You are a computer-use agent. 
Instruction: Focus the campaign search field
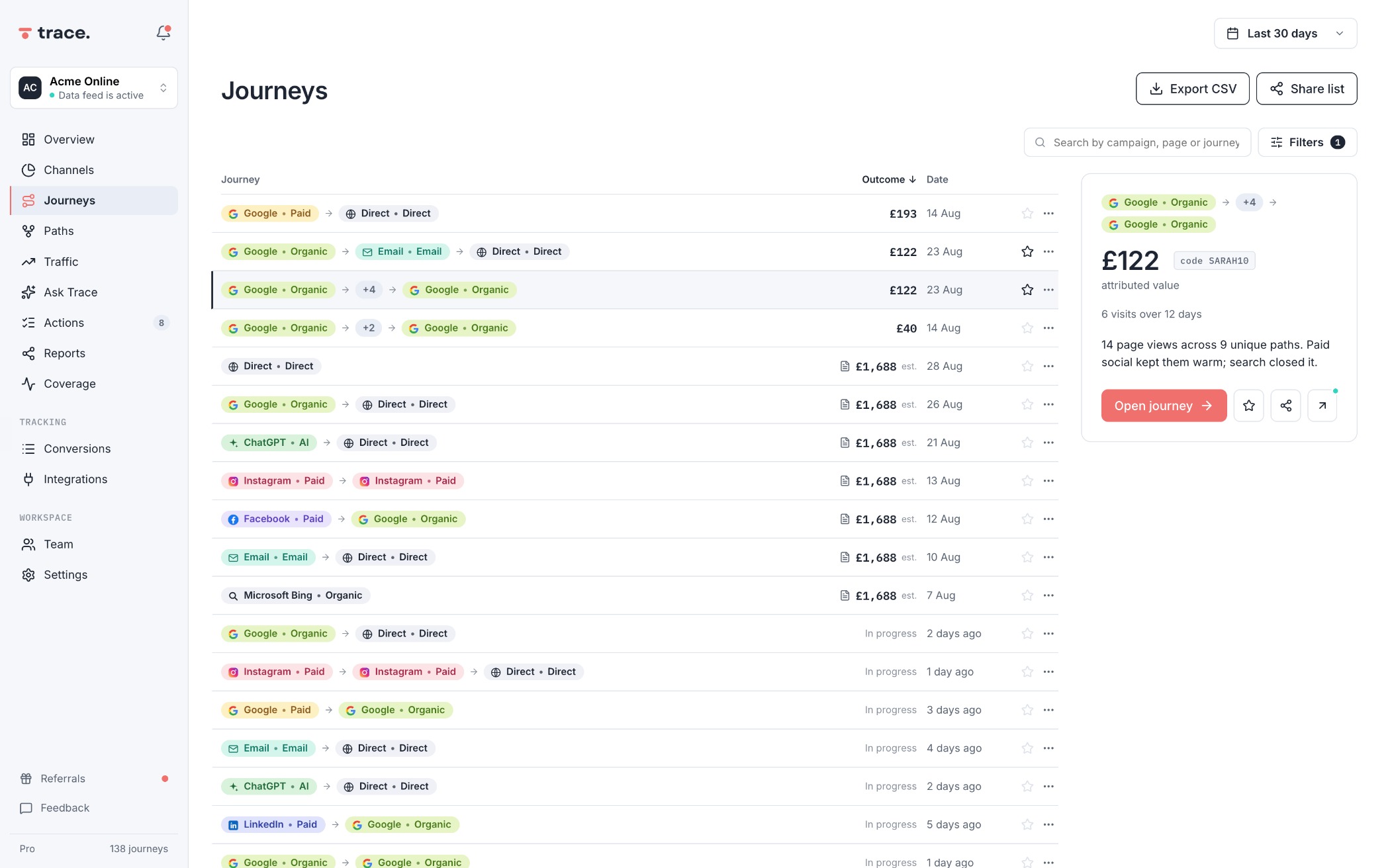(1137, 142)
